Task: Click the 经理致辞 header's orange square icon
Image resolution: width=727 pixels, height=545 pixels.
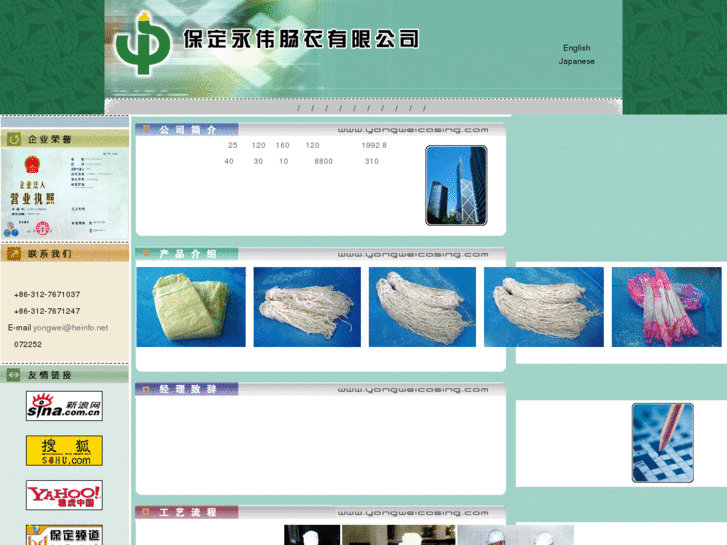Action: tap(147, 389)
